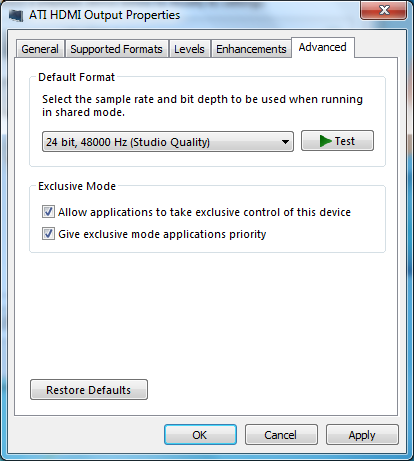Test the selected audio format
Image resolution: width=414 pixels, height=461 pixels.
pos(337,141)
